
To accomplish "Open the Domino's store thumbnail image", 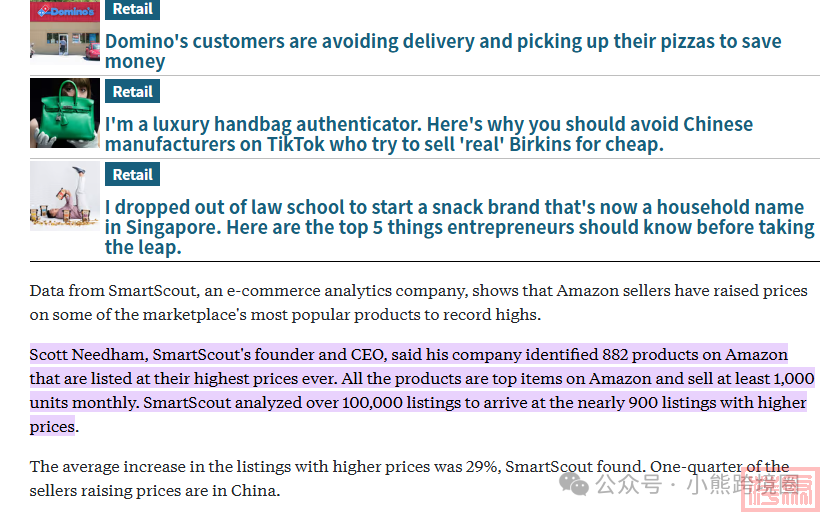I will pyautogui.click(x=65, y=32).
